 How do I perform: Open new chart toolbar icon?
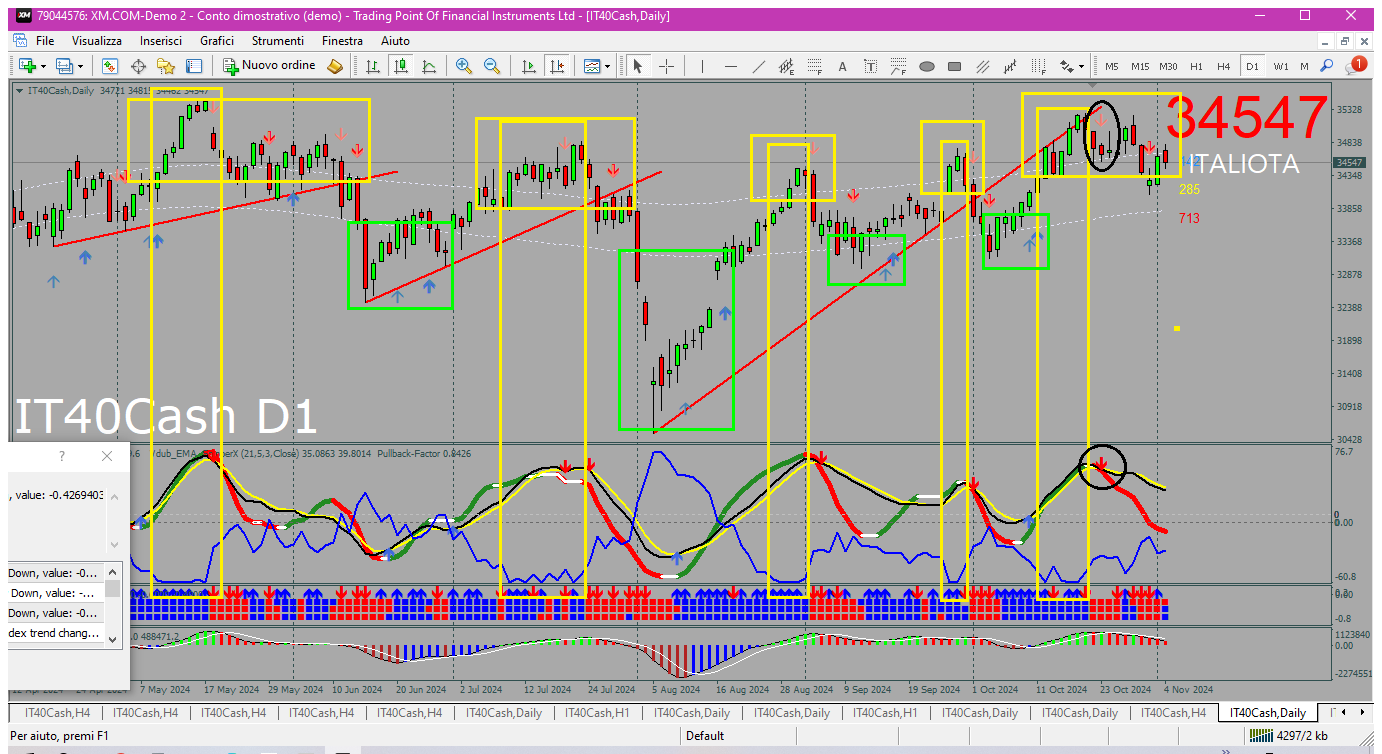26,66
